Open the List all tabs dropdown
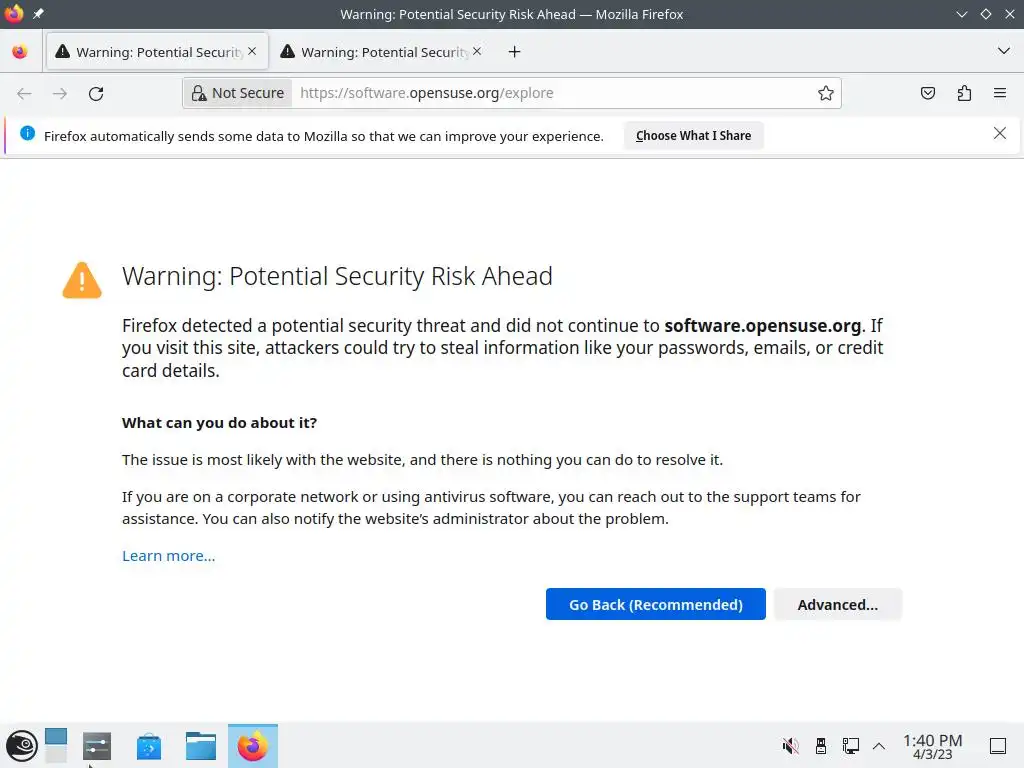 1004,51
